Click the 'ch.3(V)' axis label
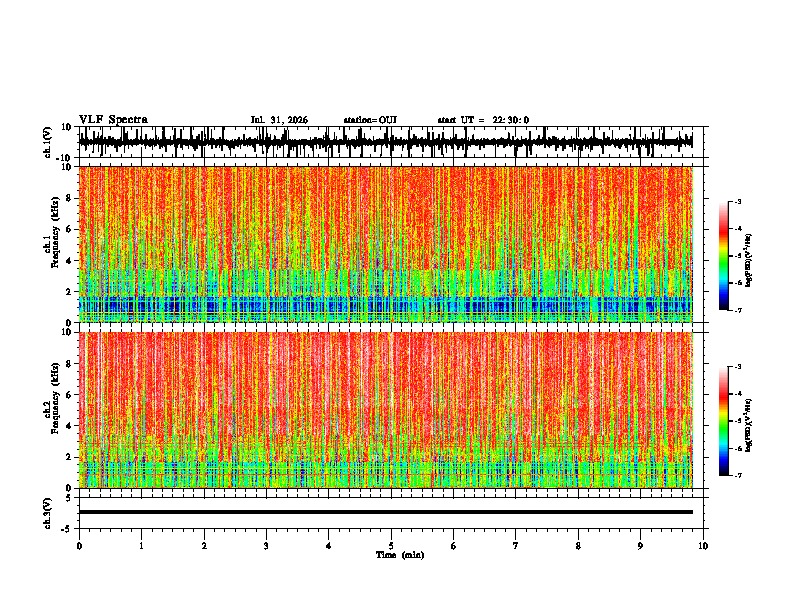This screenshot has width=792, height=612. coord(47,513)
